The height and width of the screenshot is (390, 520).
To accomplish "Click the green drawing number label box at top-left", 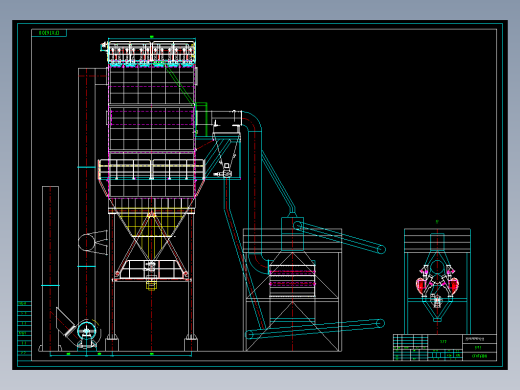I will (49, 33).
